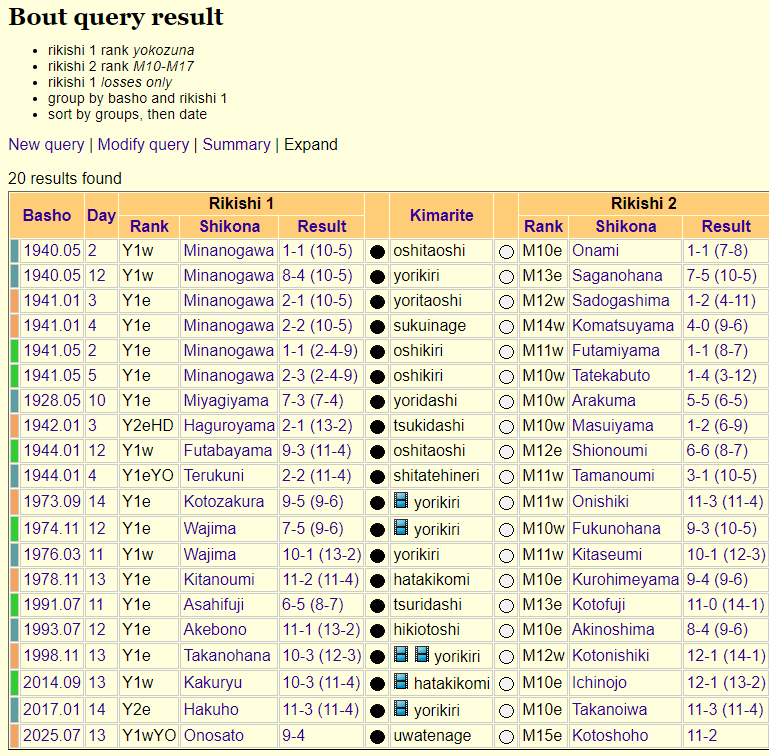Viewport: 769px width, 756px height.
Task: Open Sadogashima rikishi page
Action: 620,301
